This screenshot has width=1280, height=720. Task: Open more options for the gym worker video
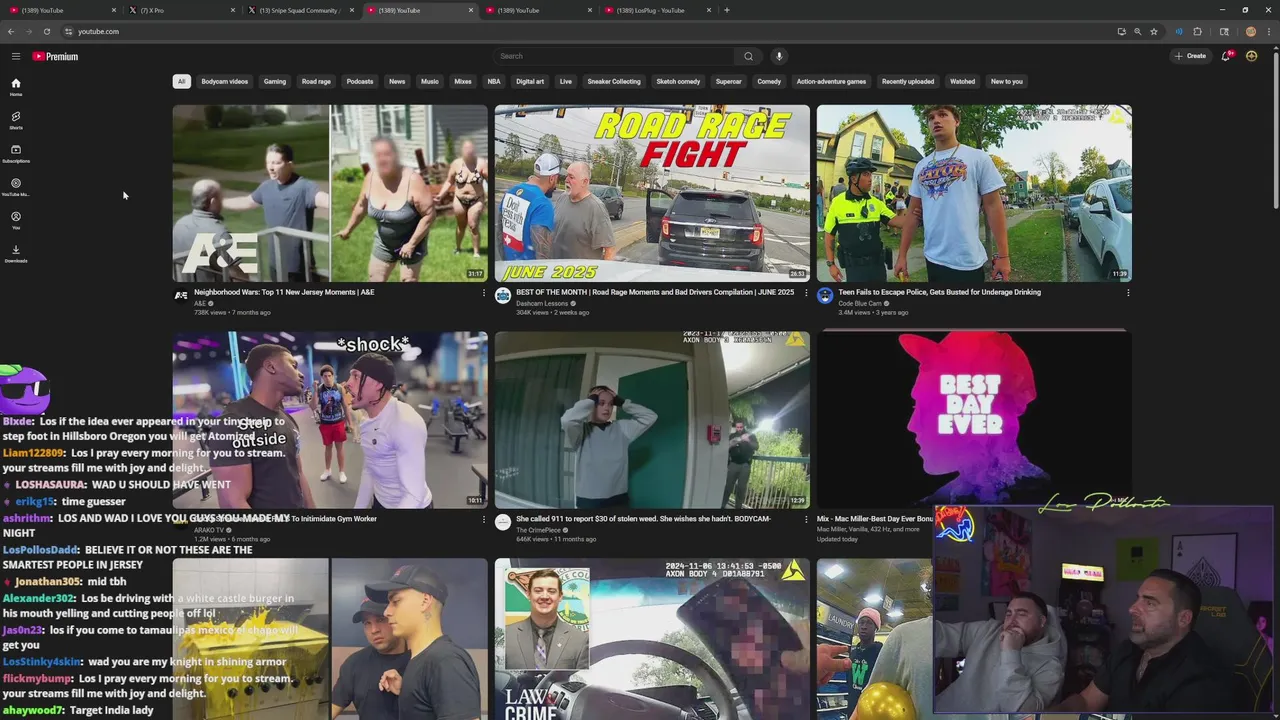[x=484, y=519]
